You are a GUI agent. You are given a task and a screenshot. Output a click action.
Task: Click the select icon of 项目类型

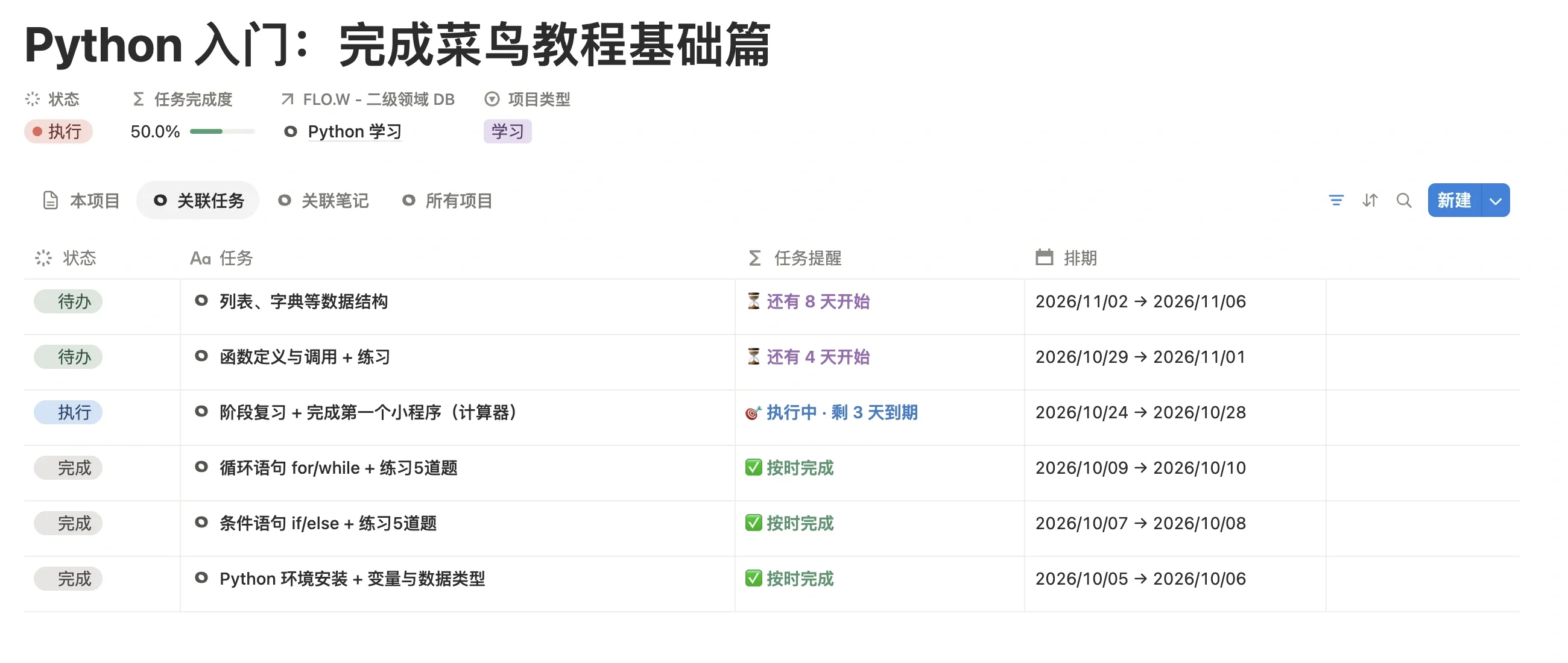492,99
